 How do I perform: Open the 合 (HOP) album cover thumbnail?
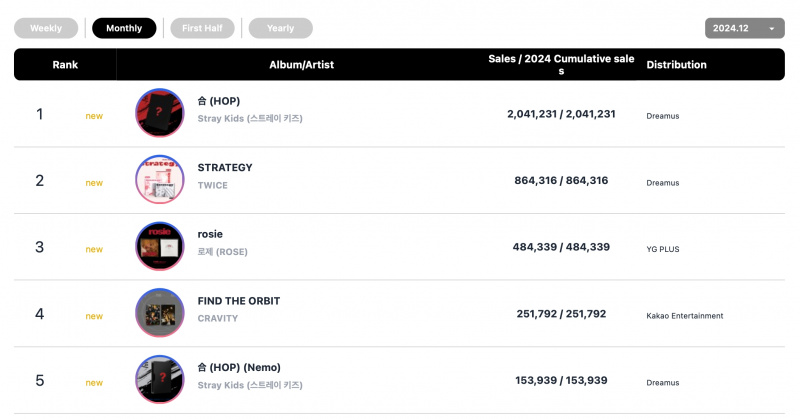160,113
